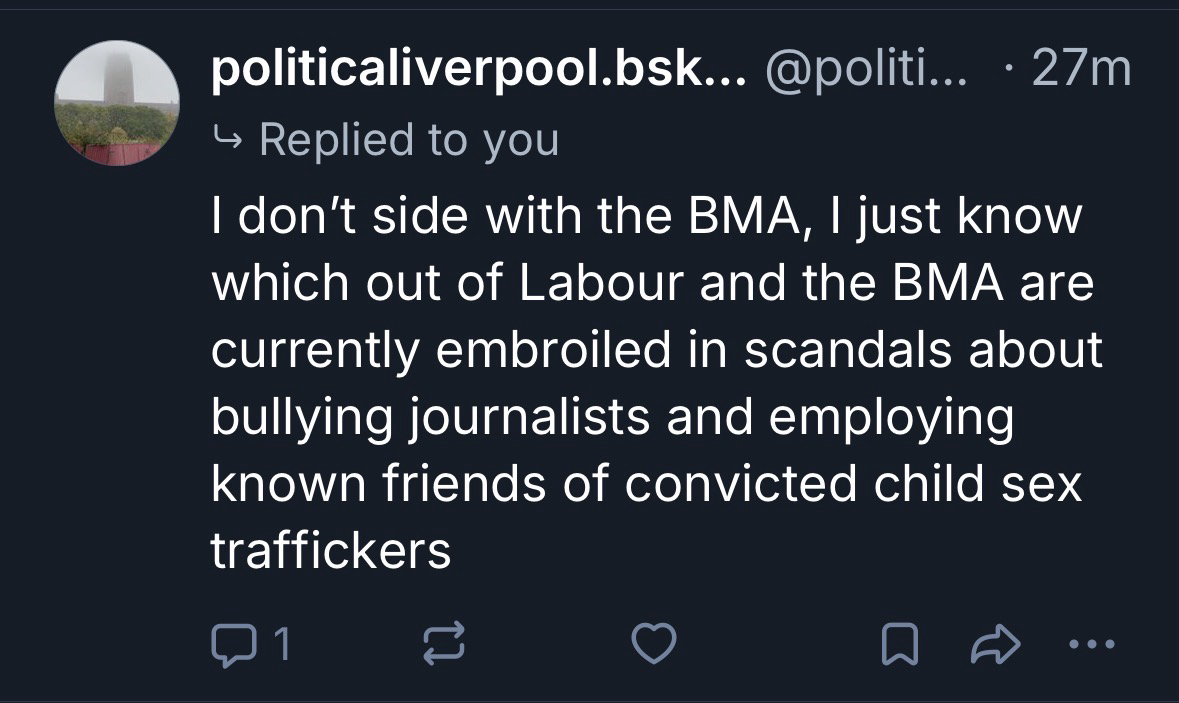Like the post with the heart icon

(x=657, y=646)
